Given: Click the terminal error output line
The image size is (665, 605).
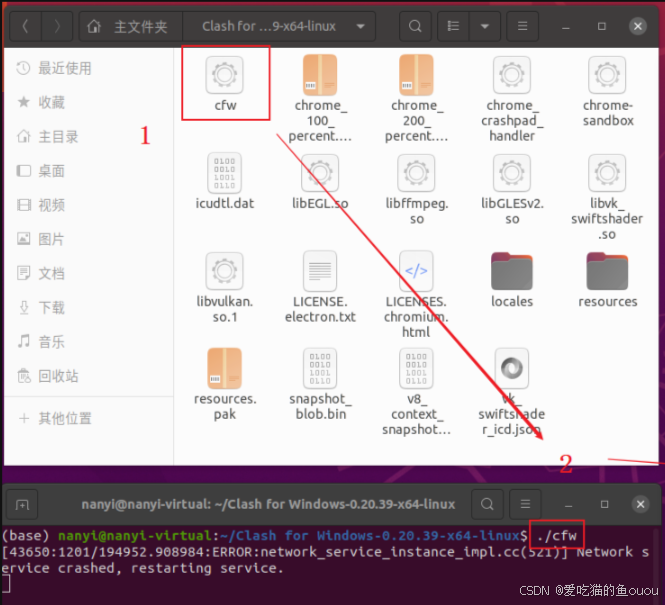Looking at the screenshot, I should click(x=325, y=560).
